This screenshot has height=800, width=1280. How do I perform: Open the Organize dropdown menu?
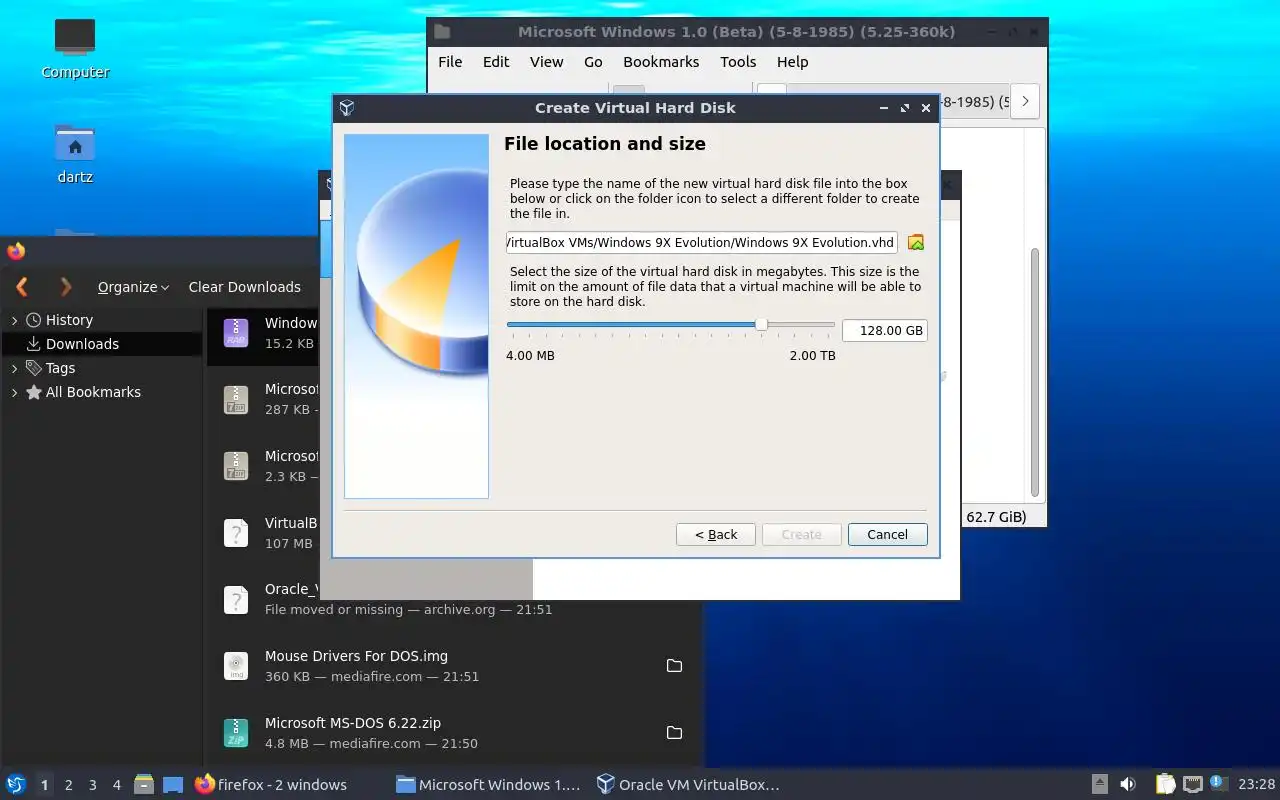pos(133,287)
